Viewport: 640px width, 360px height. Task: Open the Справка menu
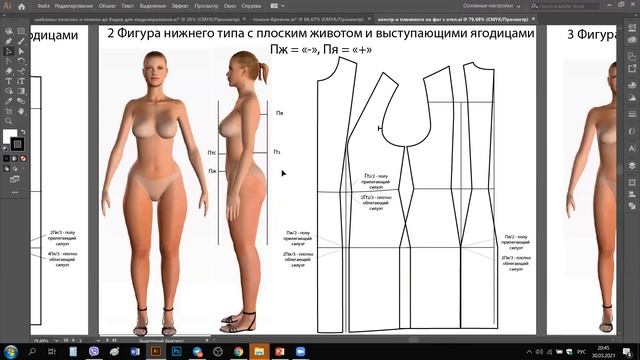[x=251, y=6]
